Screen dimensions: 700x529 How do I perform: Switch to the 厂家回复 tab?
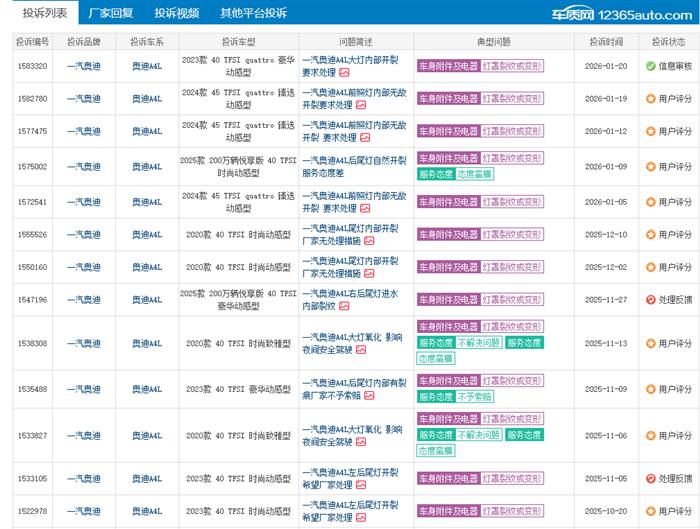click(x=112, y=14)
